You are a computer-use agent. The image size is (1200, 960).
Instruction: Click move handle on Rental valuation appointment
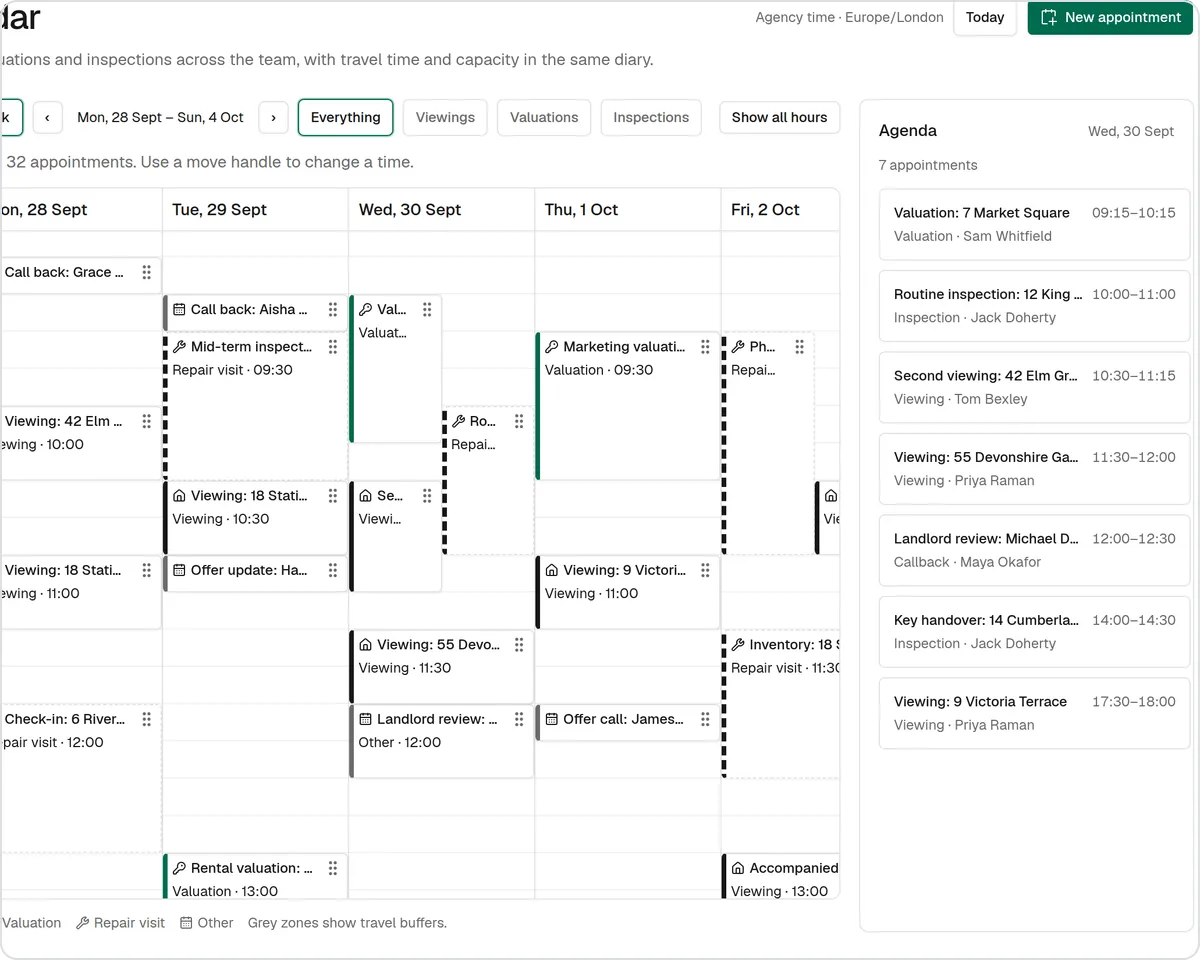333,868
